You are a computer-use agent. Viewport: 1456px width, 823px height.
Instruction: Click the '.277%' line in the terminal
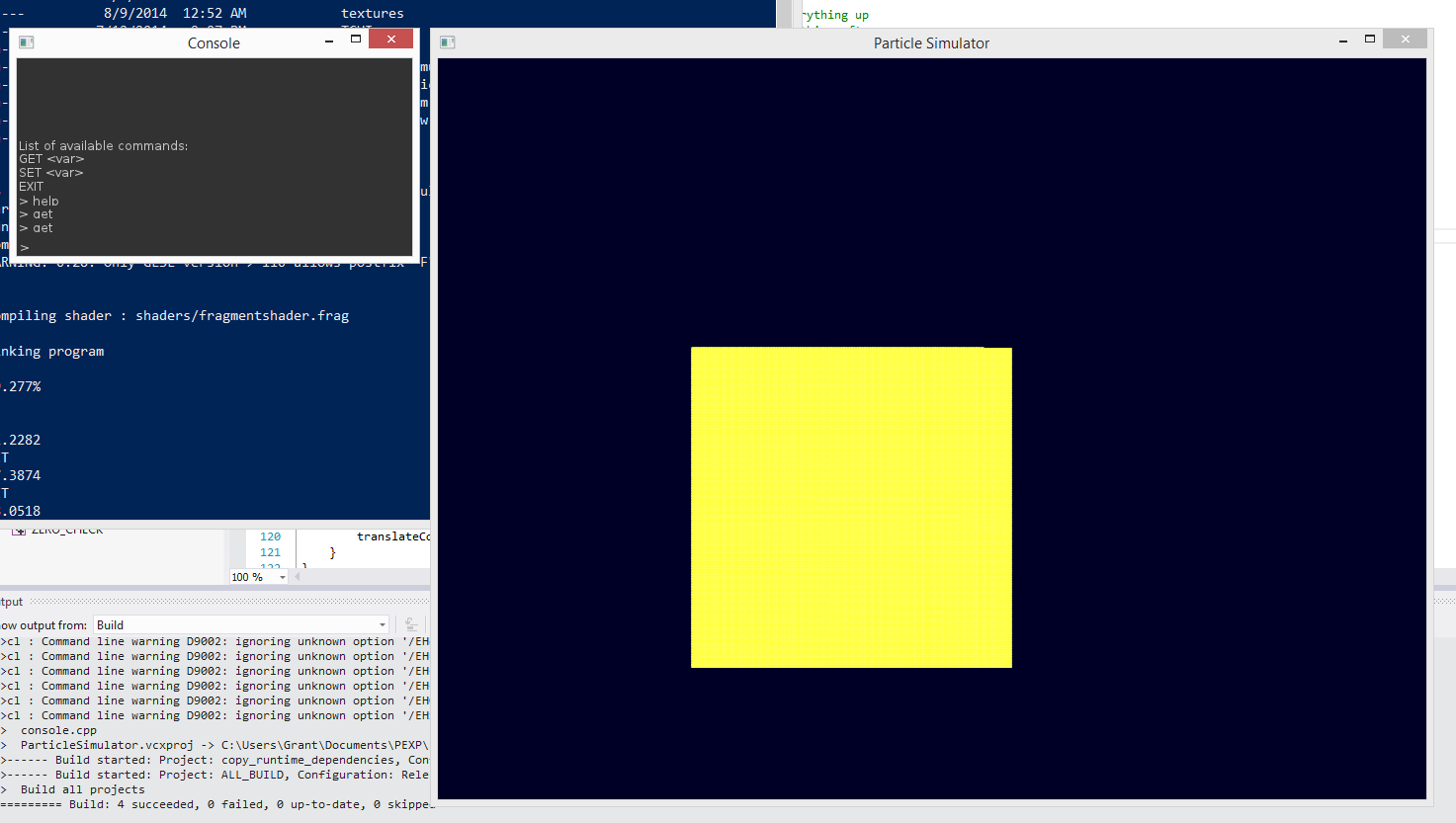tap(21, 387)
